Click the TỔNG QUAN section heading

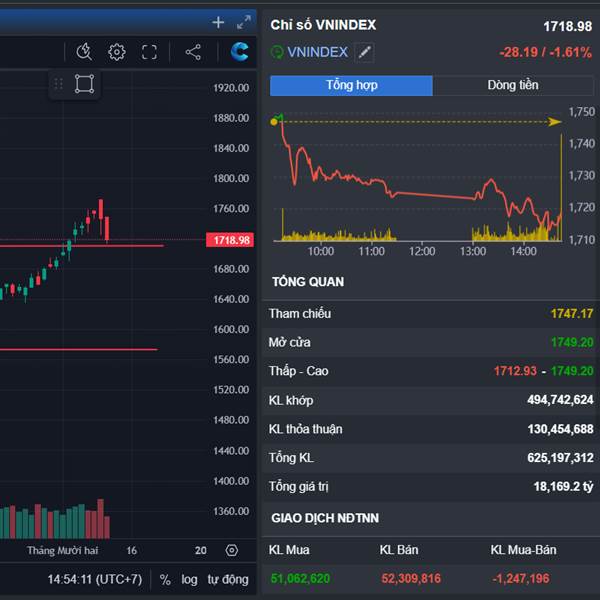(308, 282)
